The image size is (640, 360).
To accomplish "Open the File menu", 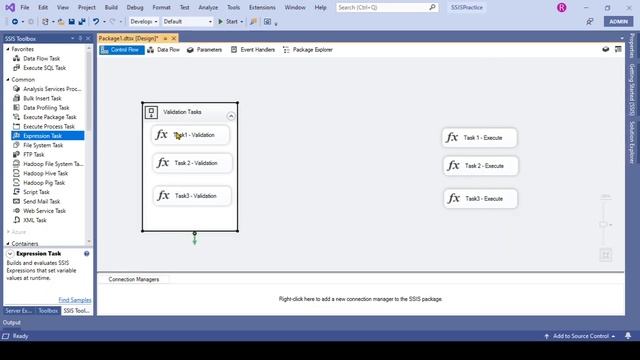I will click(24, 7).
